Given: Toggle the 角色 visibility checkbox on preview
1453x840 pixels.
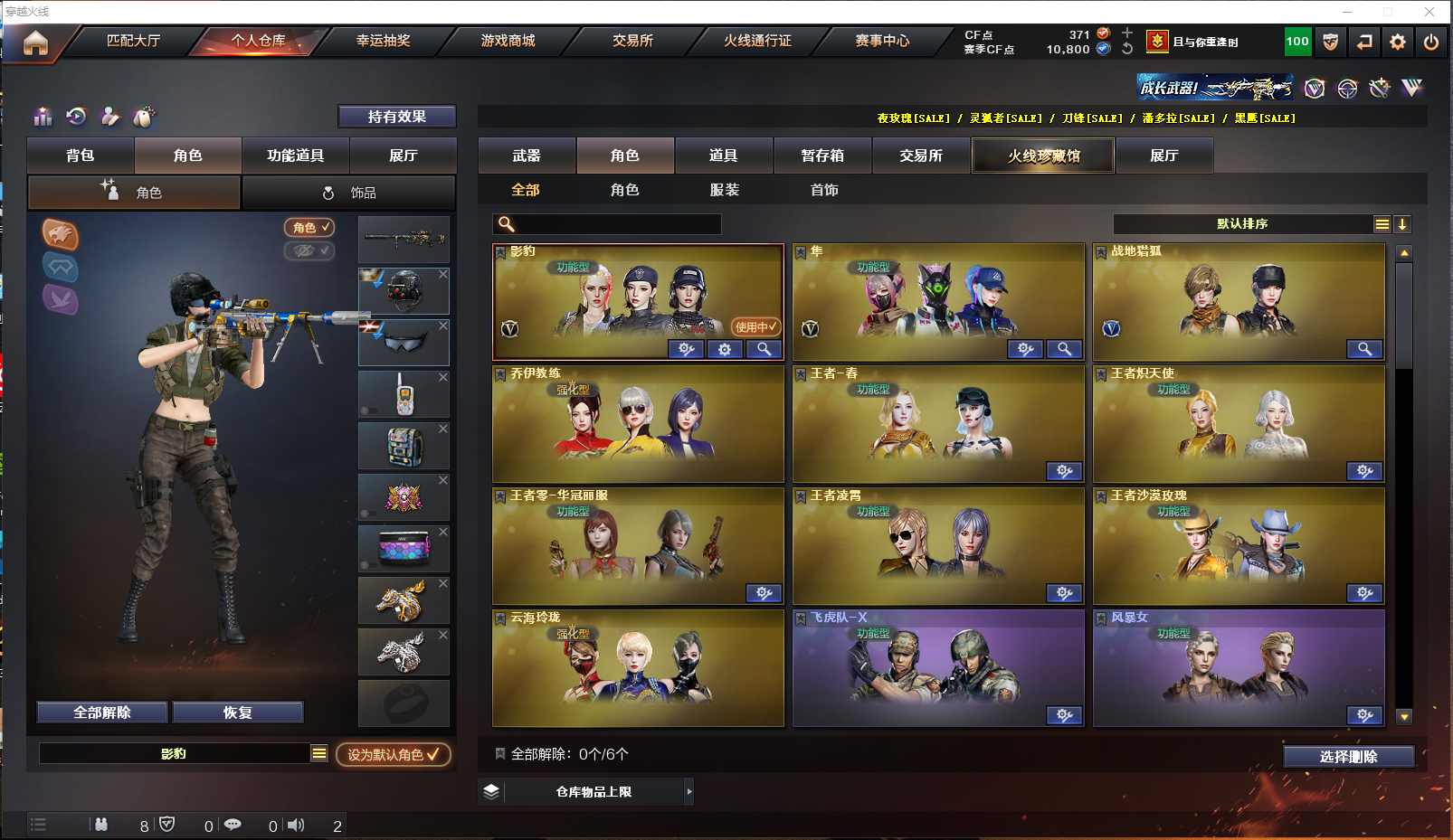Looking at the screenshot, I should click(309, 228).
